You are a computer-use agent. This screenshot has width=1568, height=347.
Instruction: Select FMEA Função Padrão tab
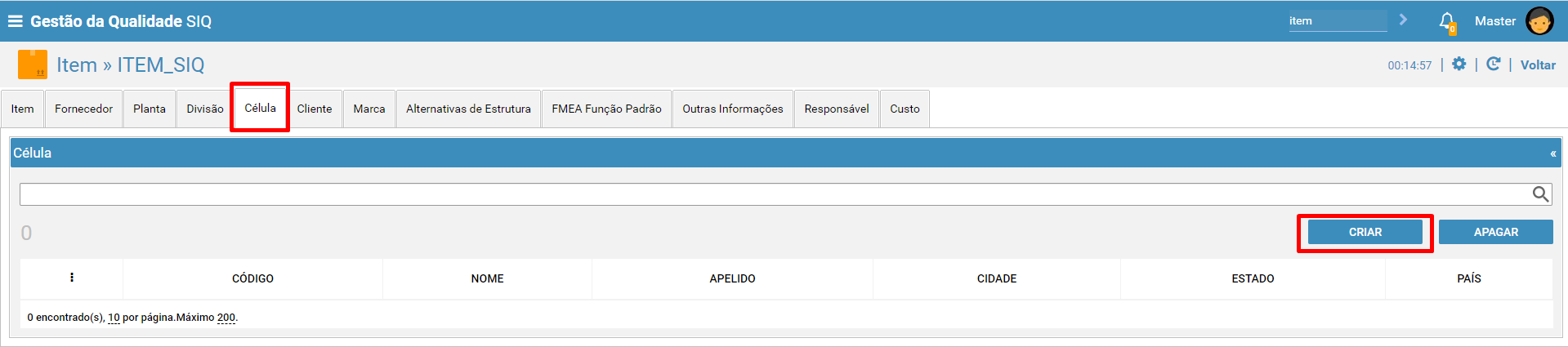click(x=606, y=109)
